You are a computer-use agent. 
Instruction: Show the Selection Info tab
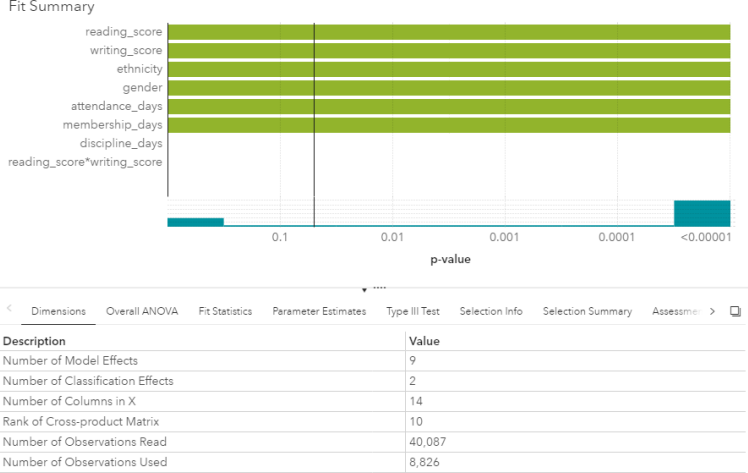[x=491, y=311]
